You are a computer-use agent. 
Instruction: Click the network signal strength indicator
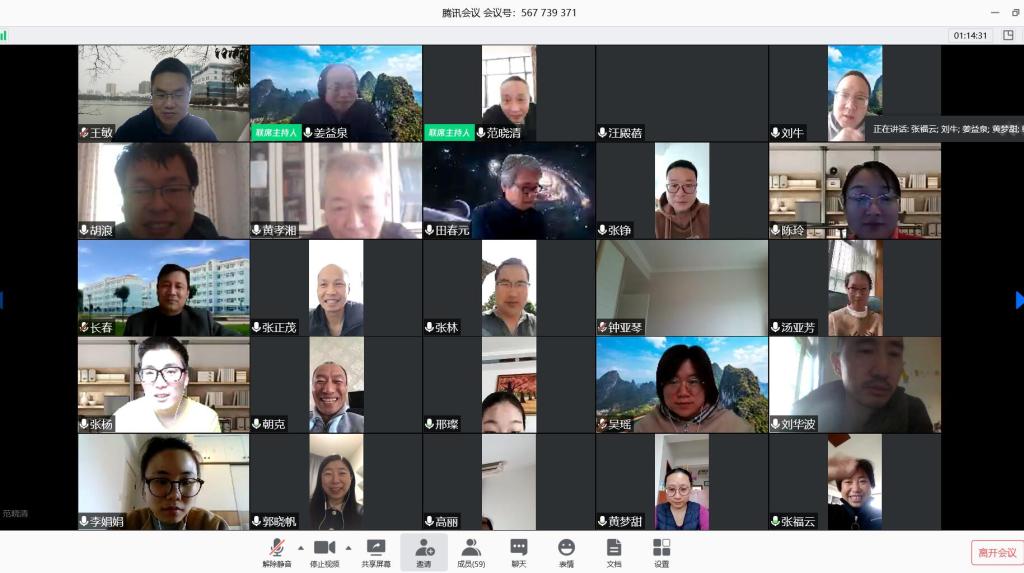[x=4, y=35]
